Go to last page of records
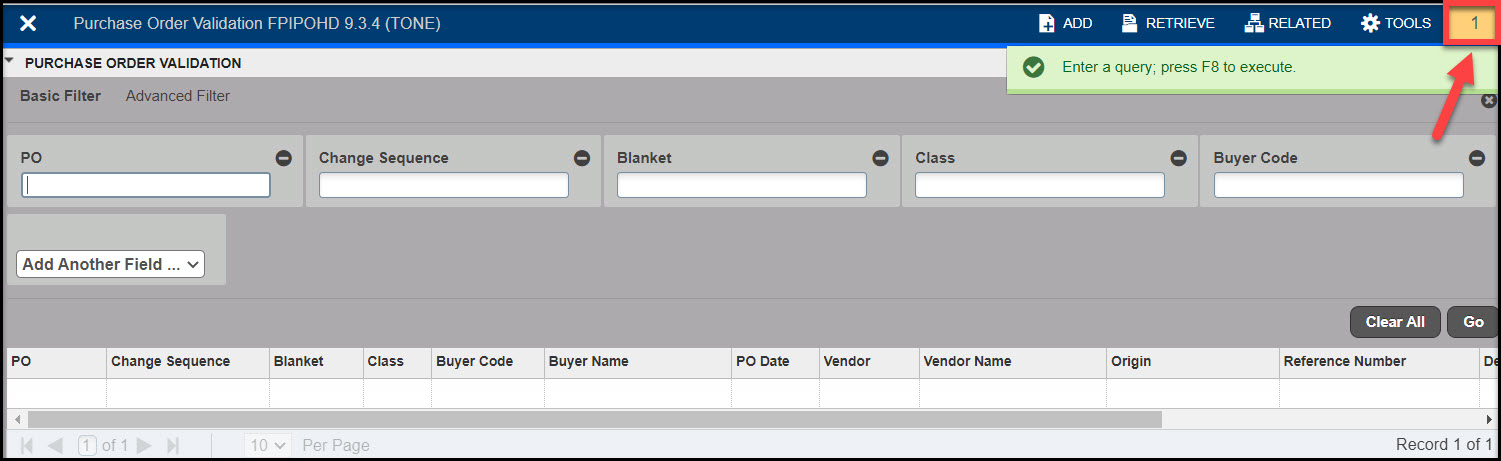The height and width of the screenshot is (461, 1501). (172, 445)
